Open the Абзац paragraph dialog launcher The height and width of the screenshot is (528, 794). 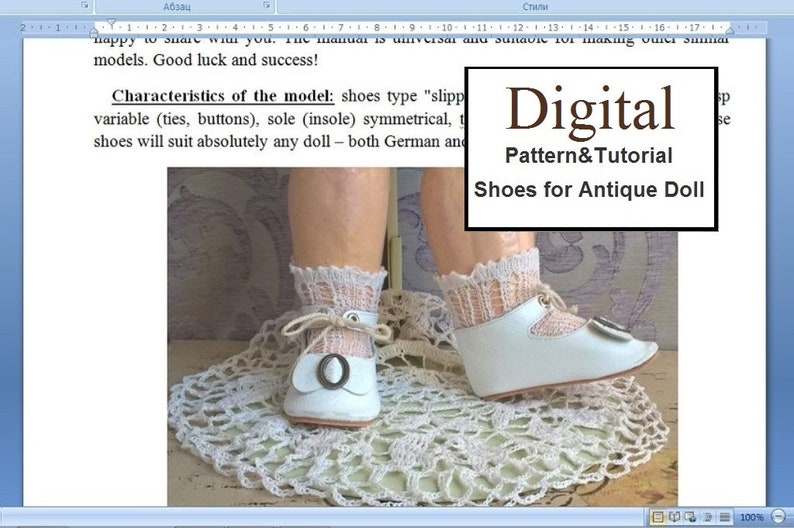266,6
